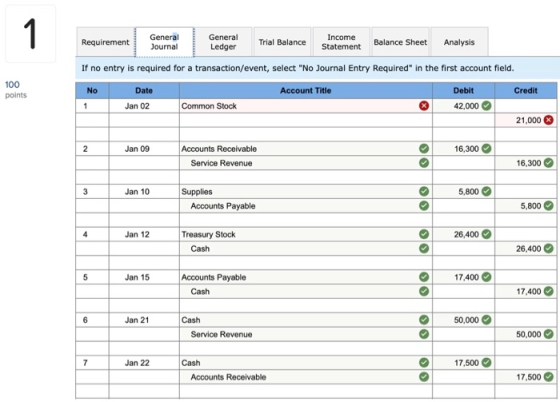Click the green check beside the 16,300 credit
The width and height of the screenshot is (560, 402).
pyautogui.click(x=549, y=163)
